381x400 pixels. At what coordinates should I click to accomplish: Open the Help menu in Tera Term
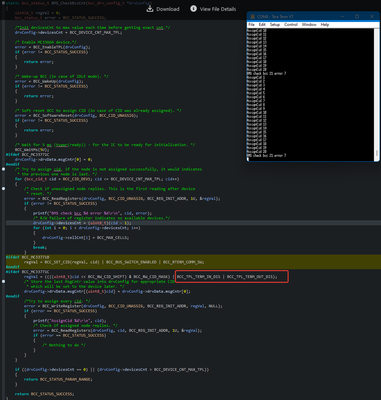(325, 25)
